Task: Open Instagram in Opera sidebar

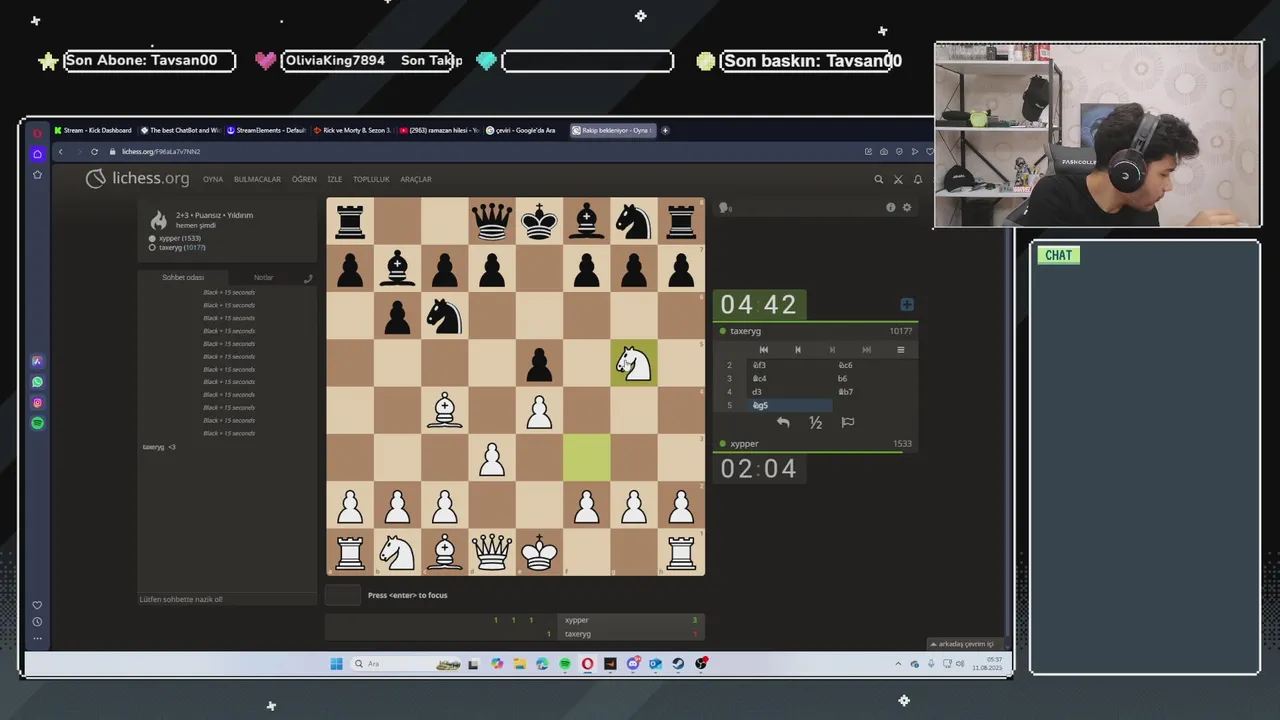Action: tap(37, 403)
